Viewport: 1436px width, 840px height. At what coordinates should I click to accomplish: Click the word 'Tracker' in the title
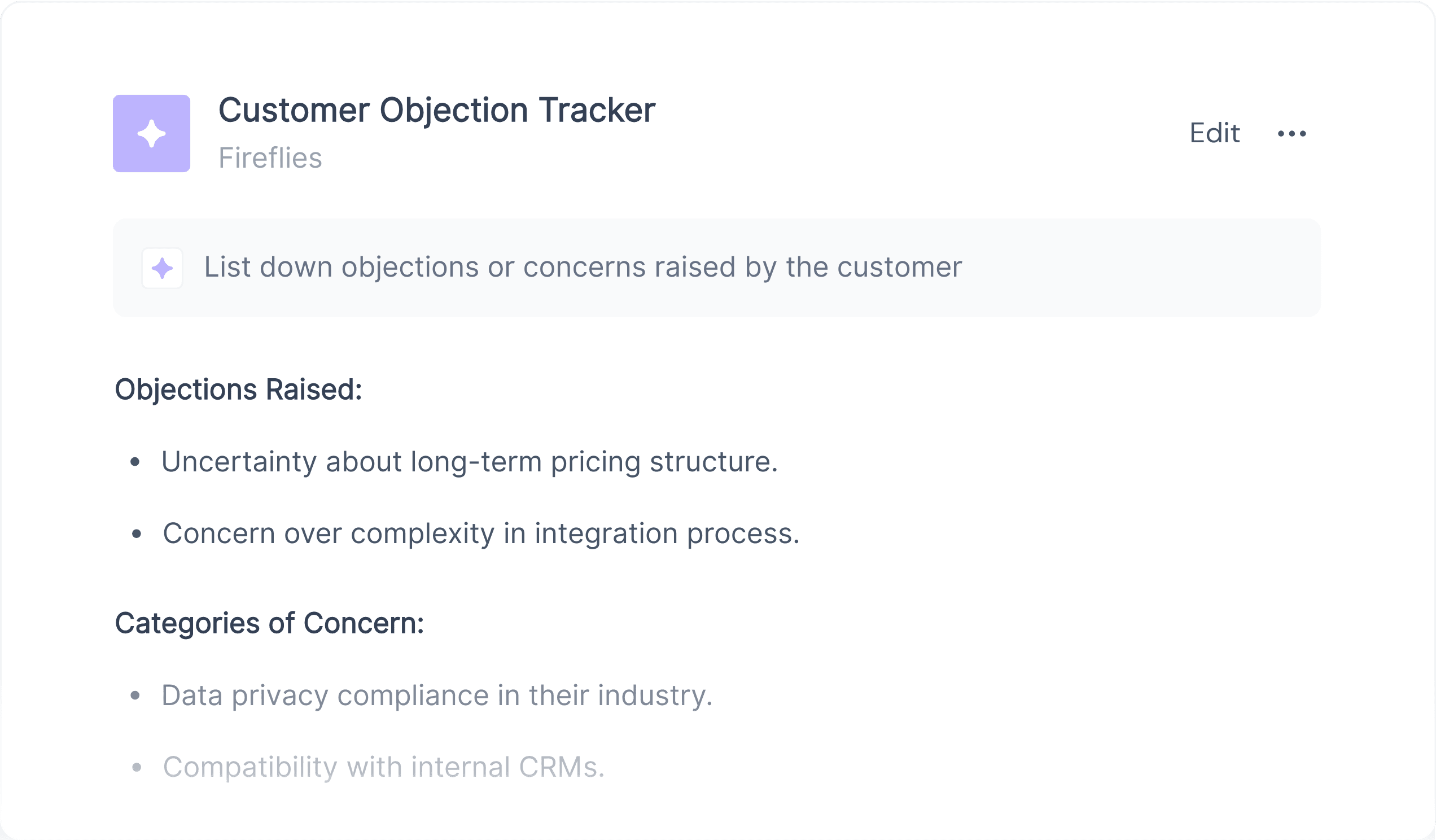[597, 110]
